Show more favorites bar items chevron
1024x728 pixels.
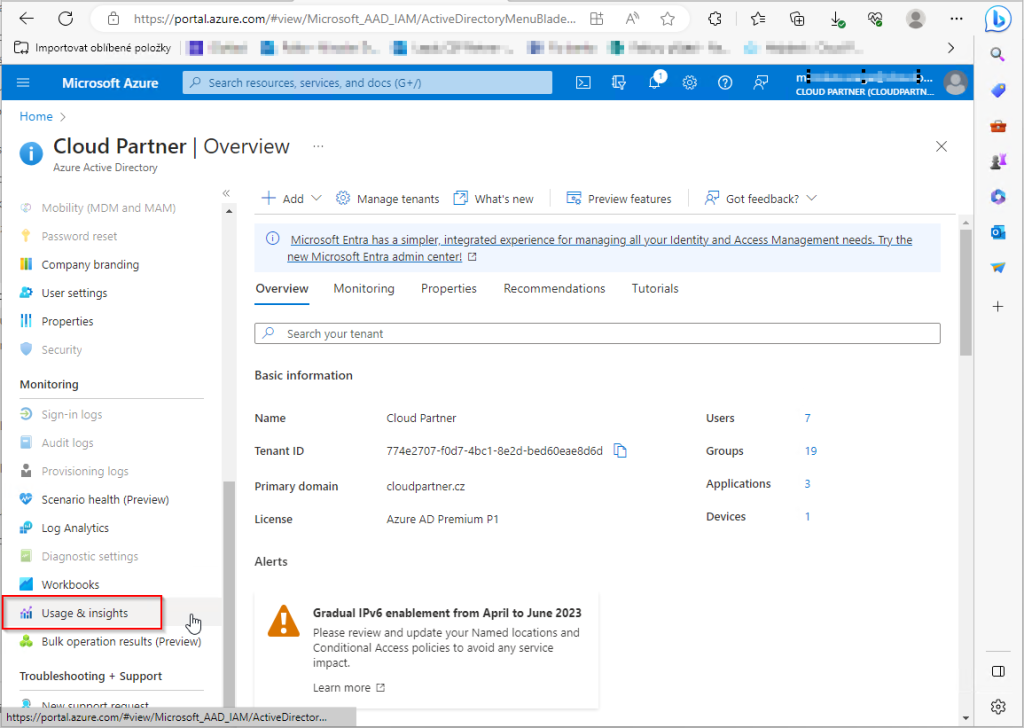(951, 48)
